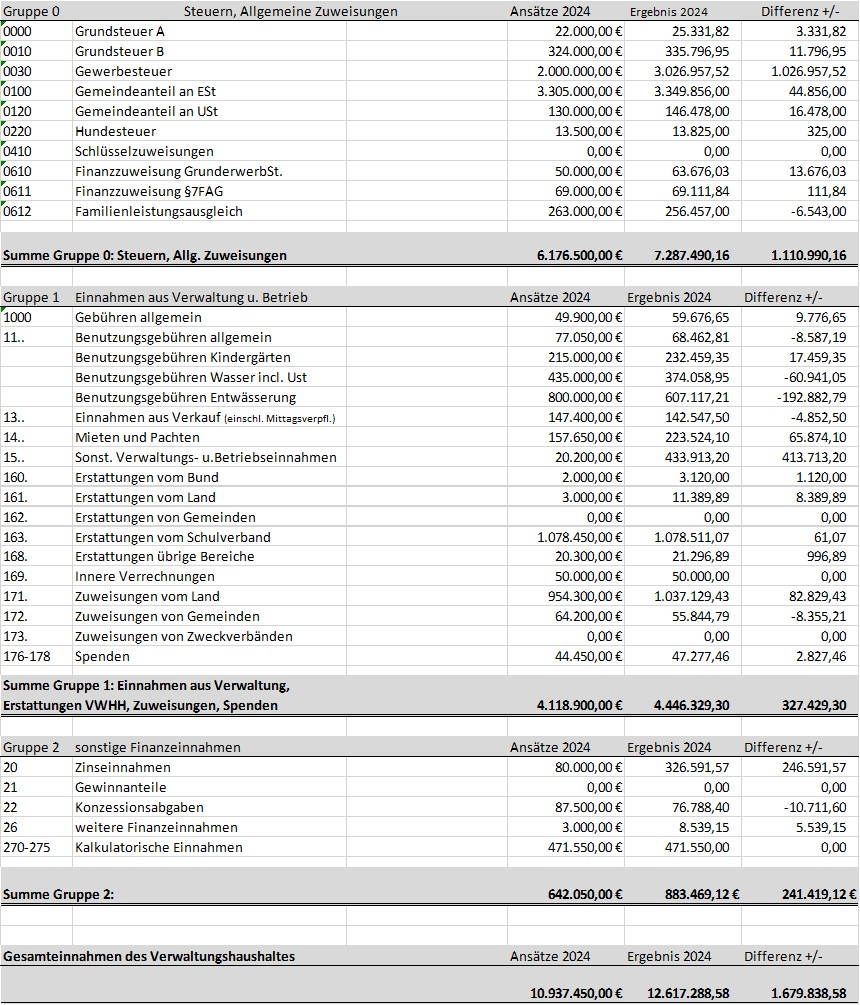This screenshot has height=1005, width=860.
Task: Click the Steuern, Allgemeine Zuweisungen header
Action: point(290,11)
